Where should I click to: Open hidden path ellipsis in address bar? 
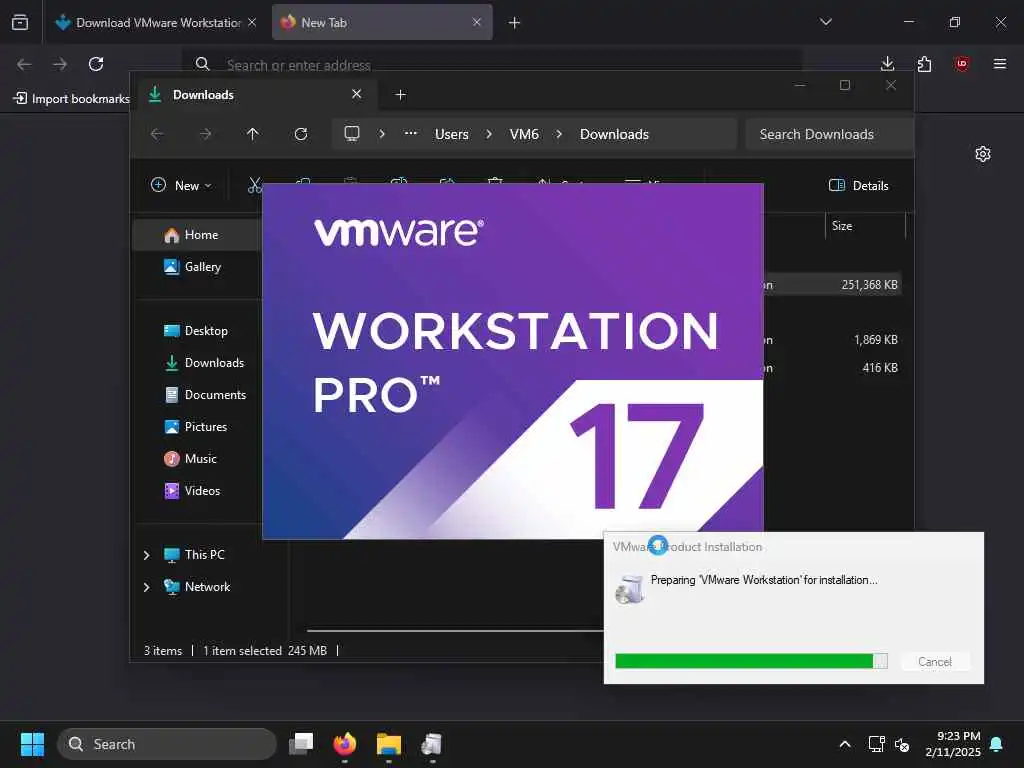[411, 133]
